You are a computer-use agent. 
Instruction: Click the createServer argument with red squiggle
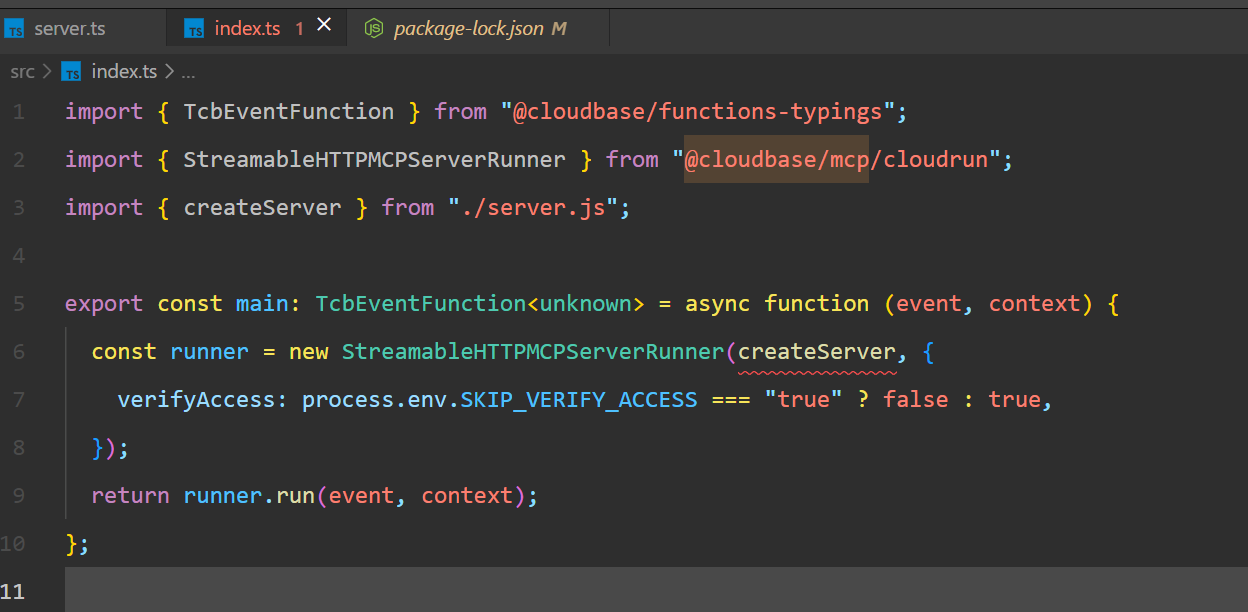(x=816, y=352)
